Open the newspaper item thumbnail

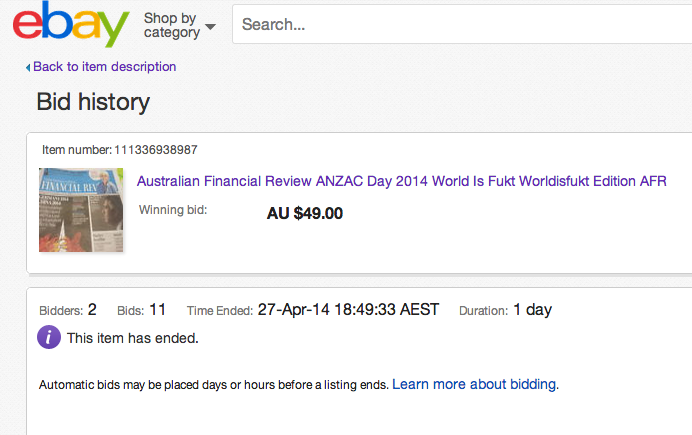(x=81, y=210)
